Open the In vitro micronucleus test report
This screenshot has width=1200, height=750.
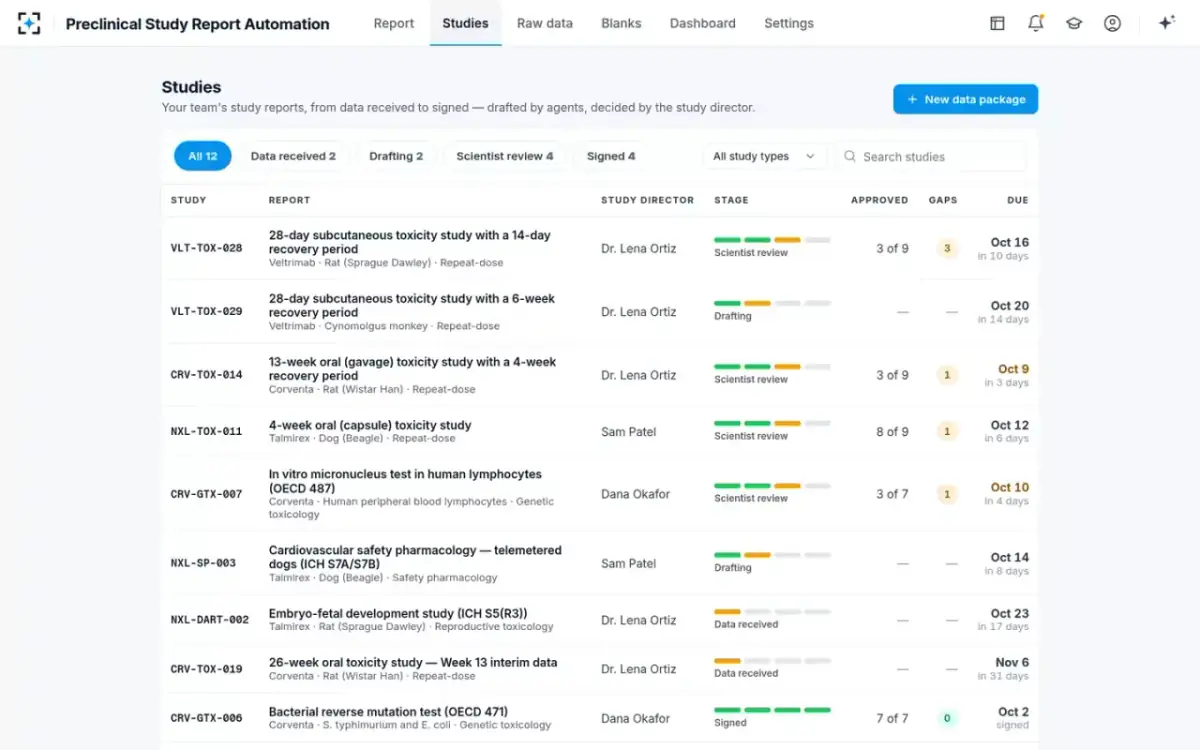pos(405,481)
